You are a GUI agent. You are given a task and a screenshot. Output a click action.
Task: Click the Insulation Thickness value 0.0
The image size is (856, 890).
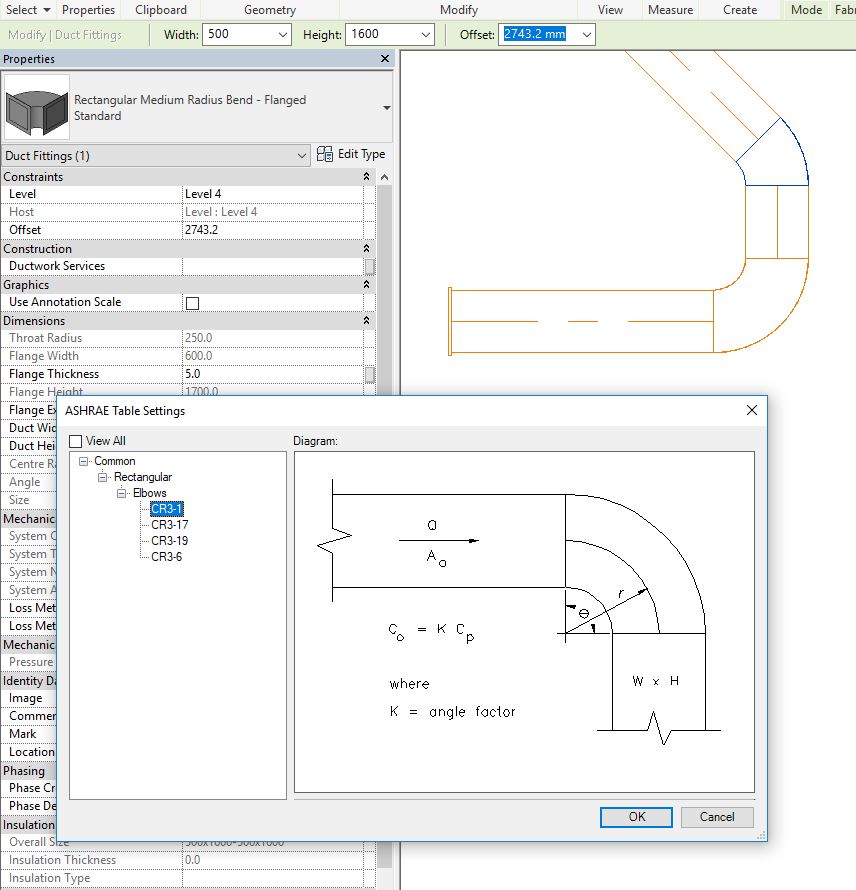coord(272,860)
